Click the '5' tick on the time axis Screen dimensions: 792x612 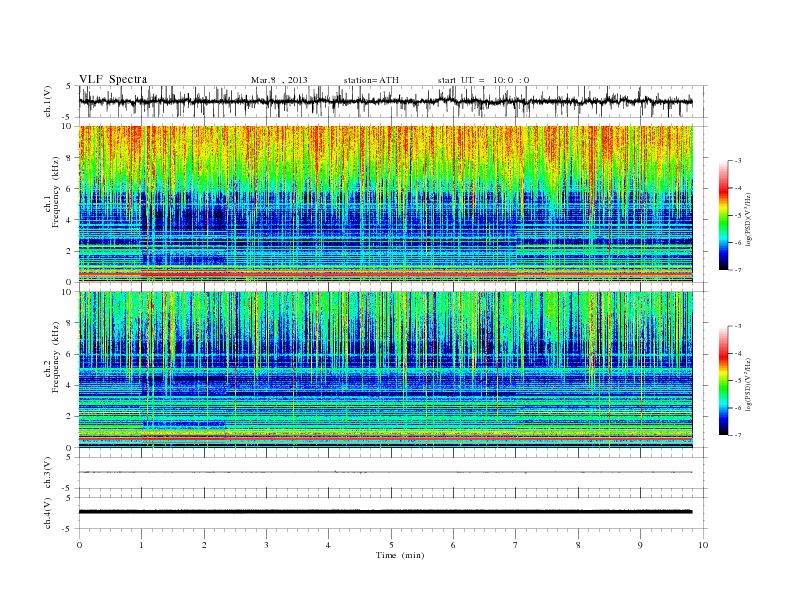coord(391,545)
